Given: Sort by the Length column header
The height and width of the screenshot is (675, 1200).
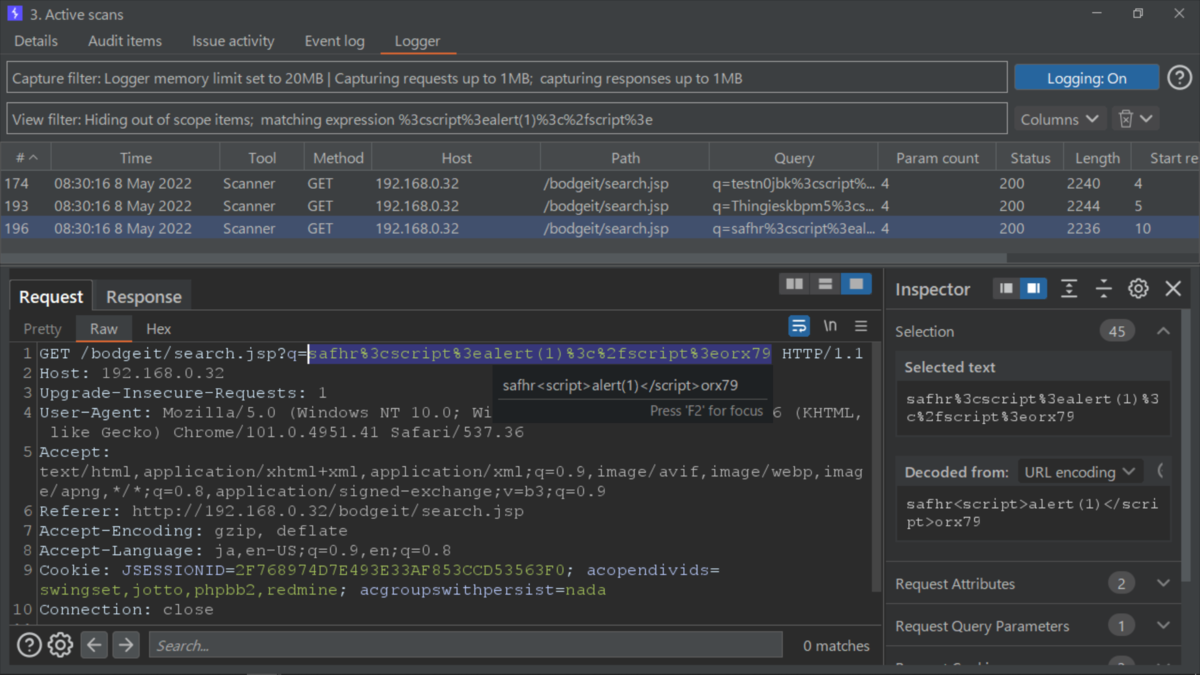Looking at the screenshot, I should [1097, 157].
